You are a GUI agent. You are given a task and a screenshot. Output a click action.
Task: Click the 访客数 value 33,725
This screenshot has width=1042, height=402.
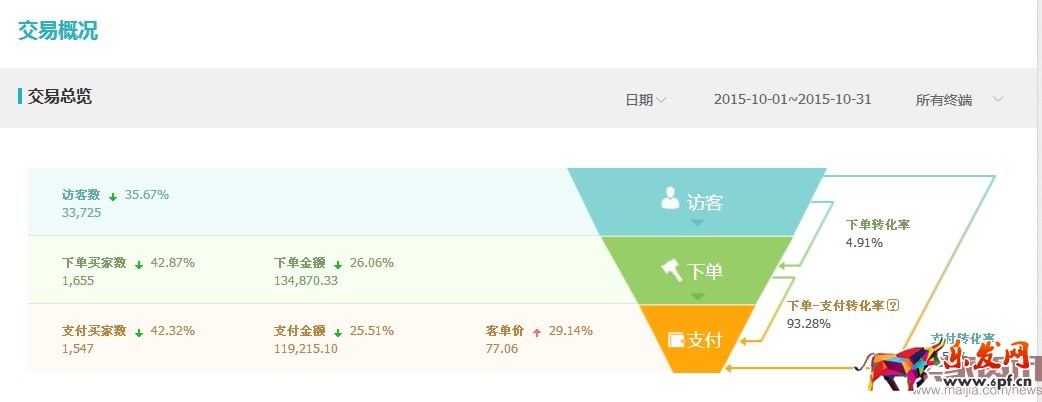[x=81, y=212]
